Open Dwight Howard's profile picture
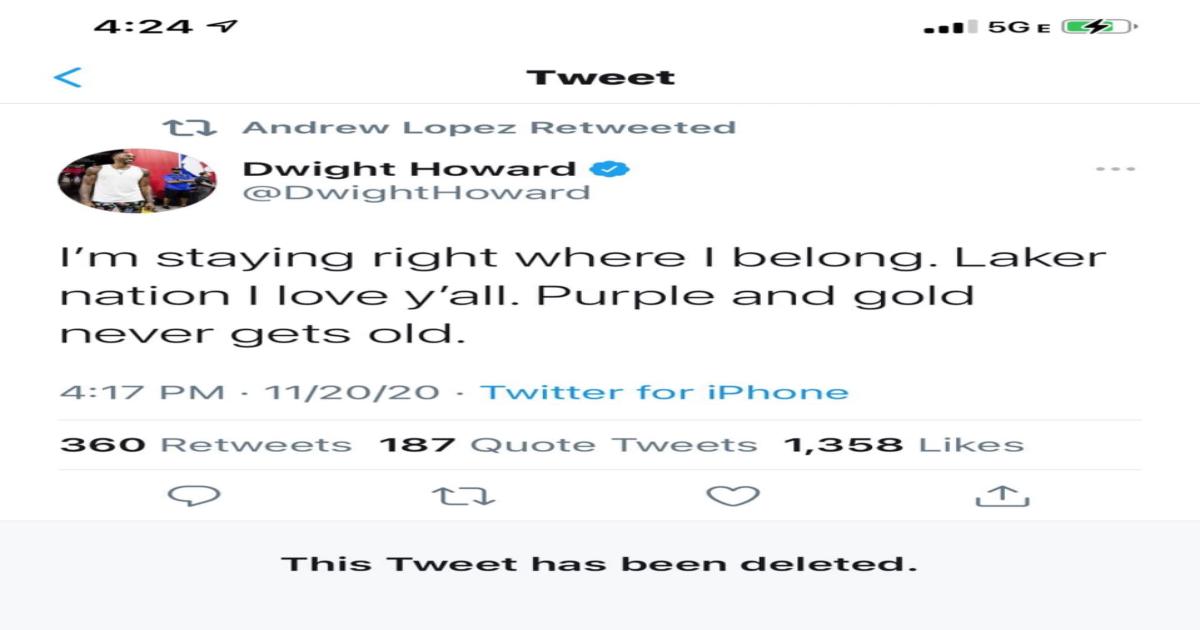The height and width of the screenshot is (630, 1200). tap(137, 180)
